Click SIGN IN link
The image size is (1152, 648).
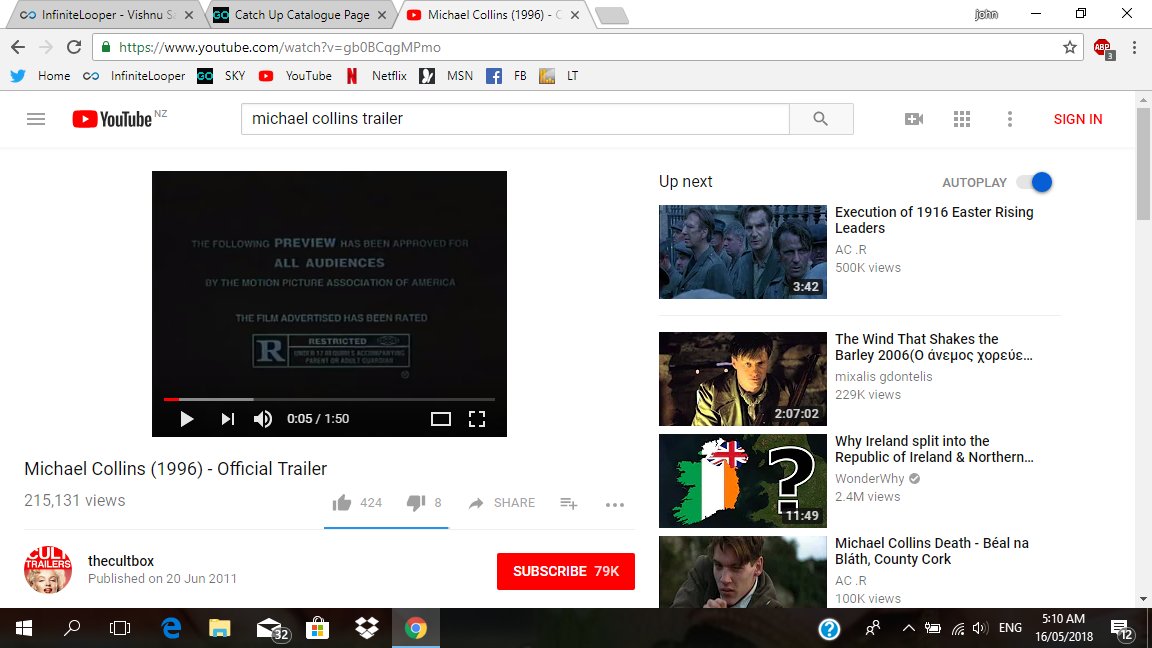[x=1078, y=119]
